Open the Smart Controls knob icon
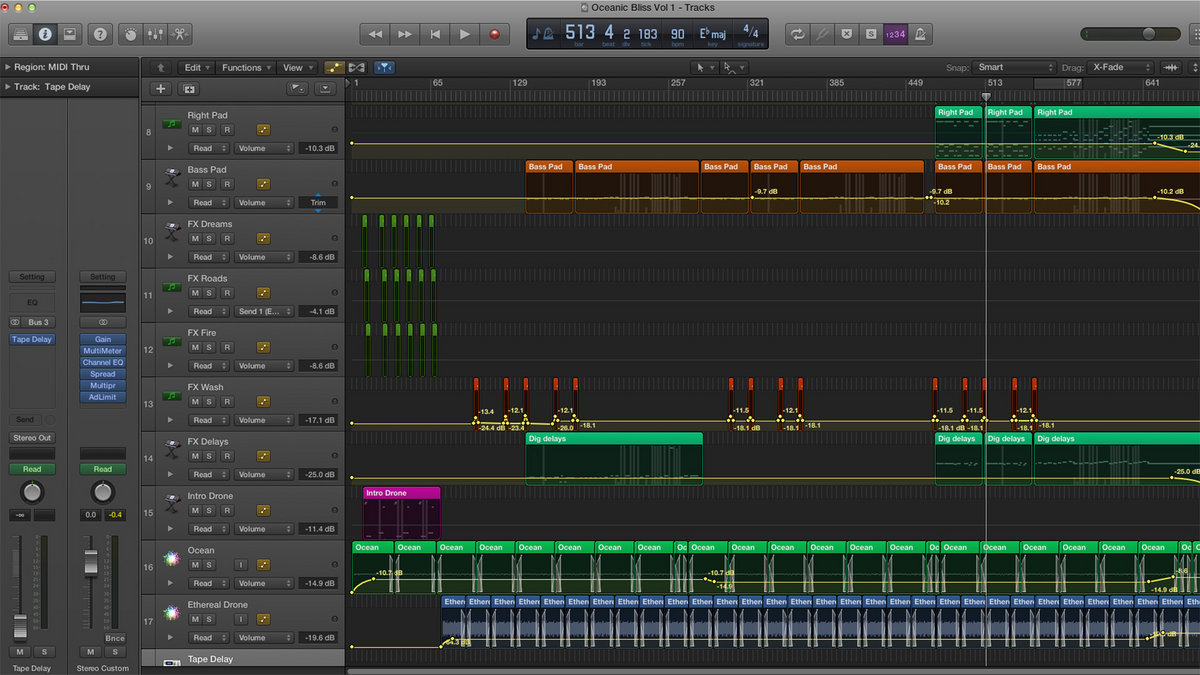Screen dimensions: 1200x675 coord(130,34)
